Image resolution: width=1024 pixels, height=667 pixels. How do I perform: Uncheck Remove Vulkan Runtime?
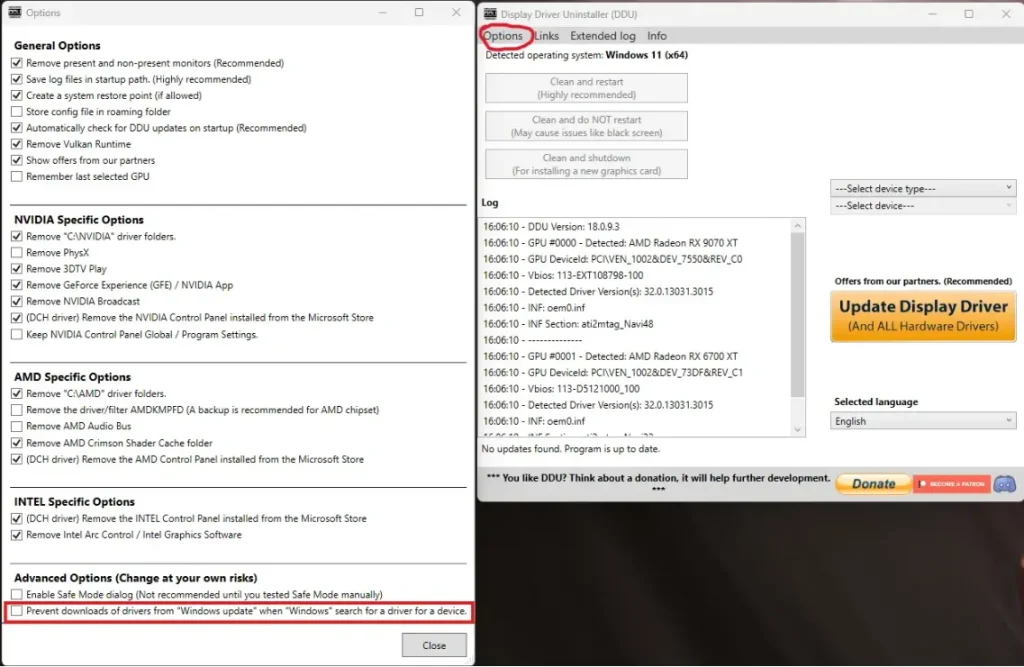(x=17, y=144)
